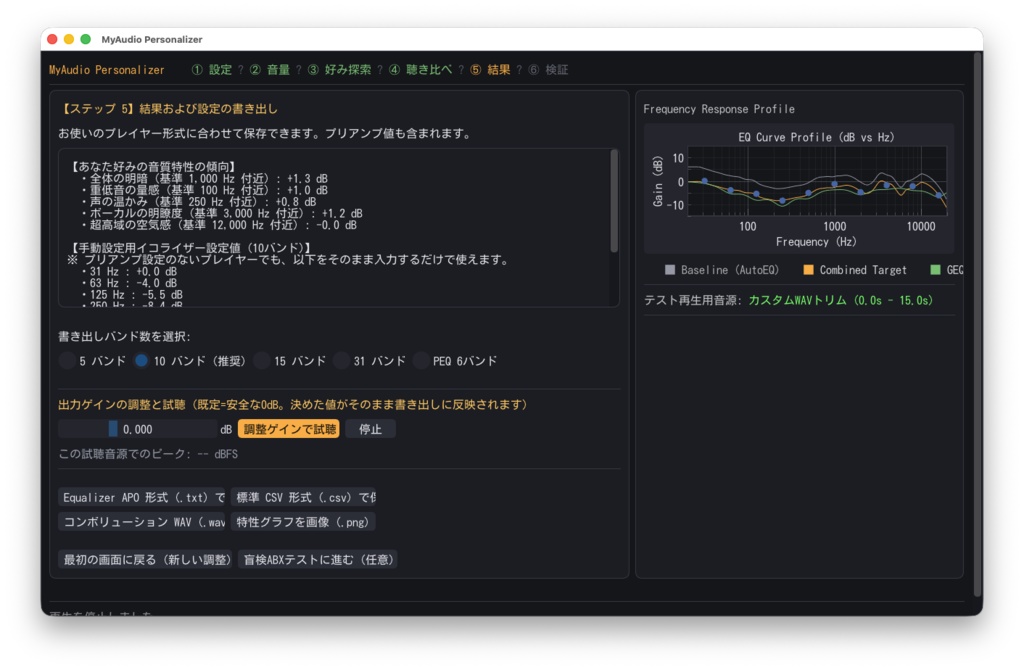Select step ⑤ 結果 tab

(490, 70)
